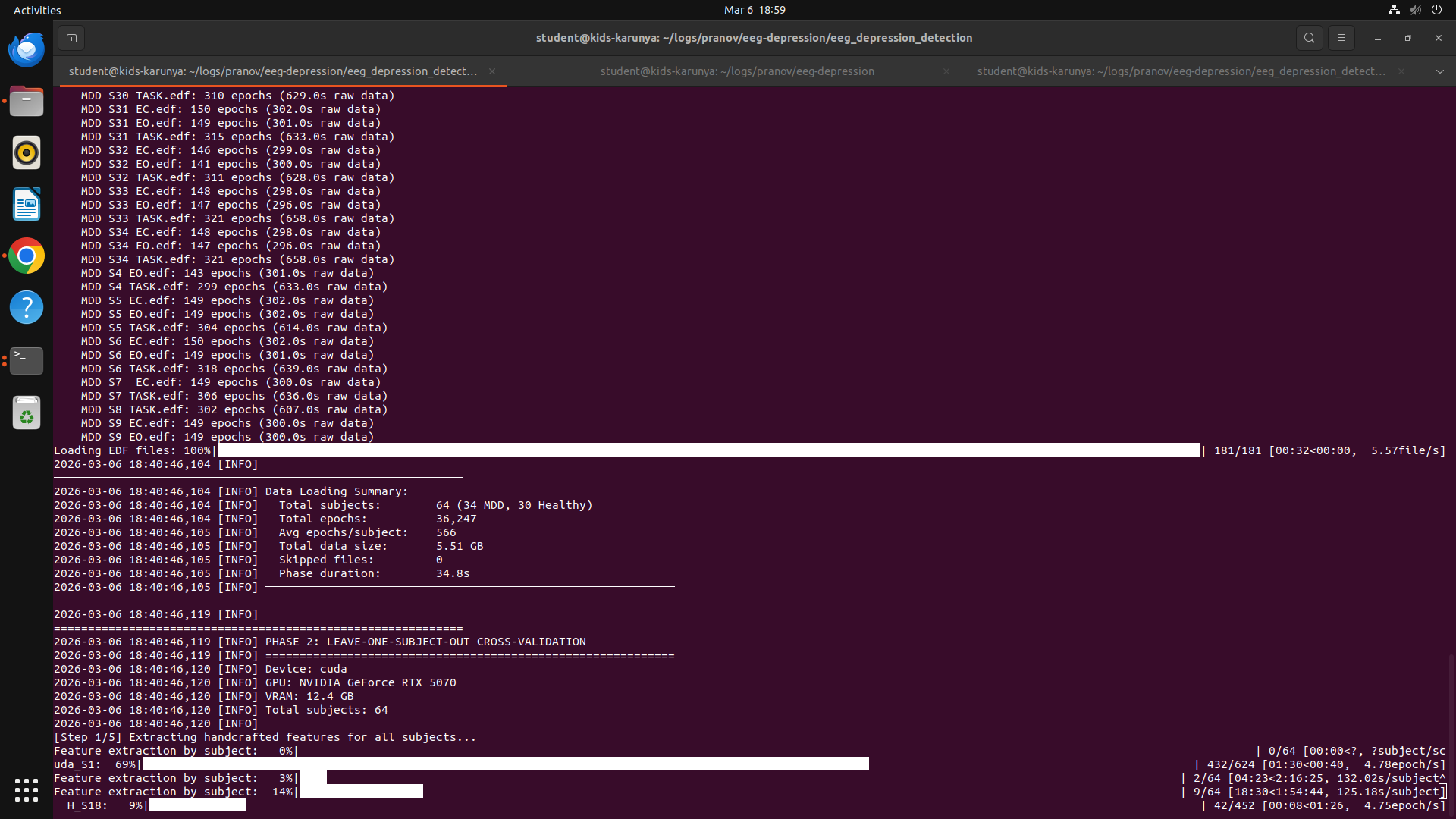Click the terminal search icon

tap(1309, 38)
